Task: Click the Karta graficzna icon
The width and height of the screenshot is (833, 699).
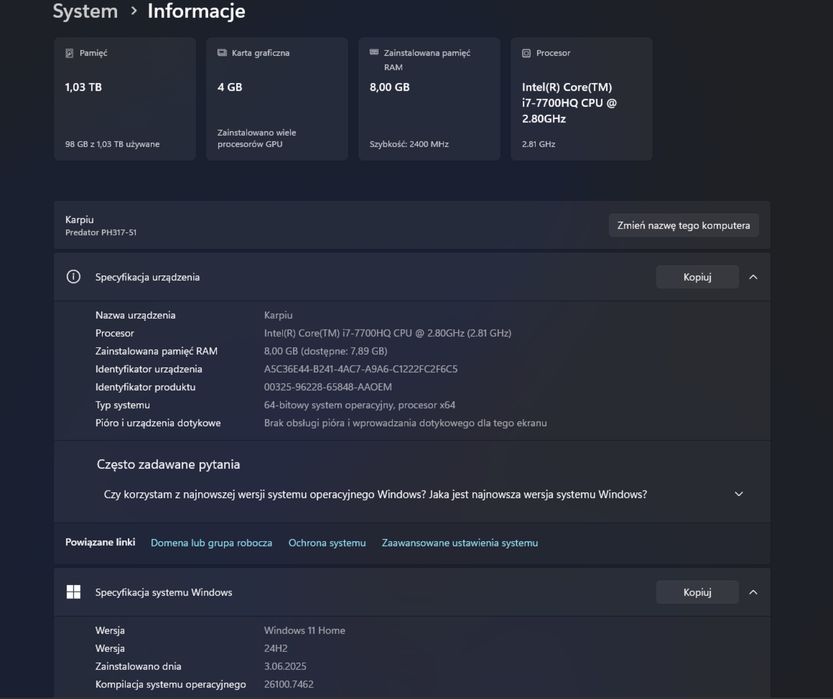Action: pos(222,53)
